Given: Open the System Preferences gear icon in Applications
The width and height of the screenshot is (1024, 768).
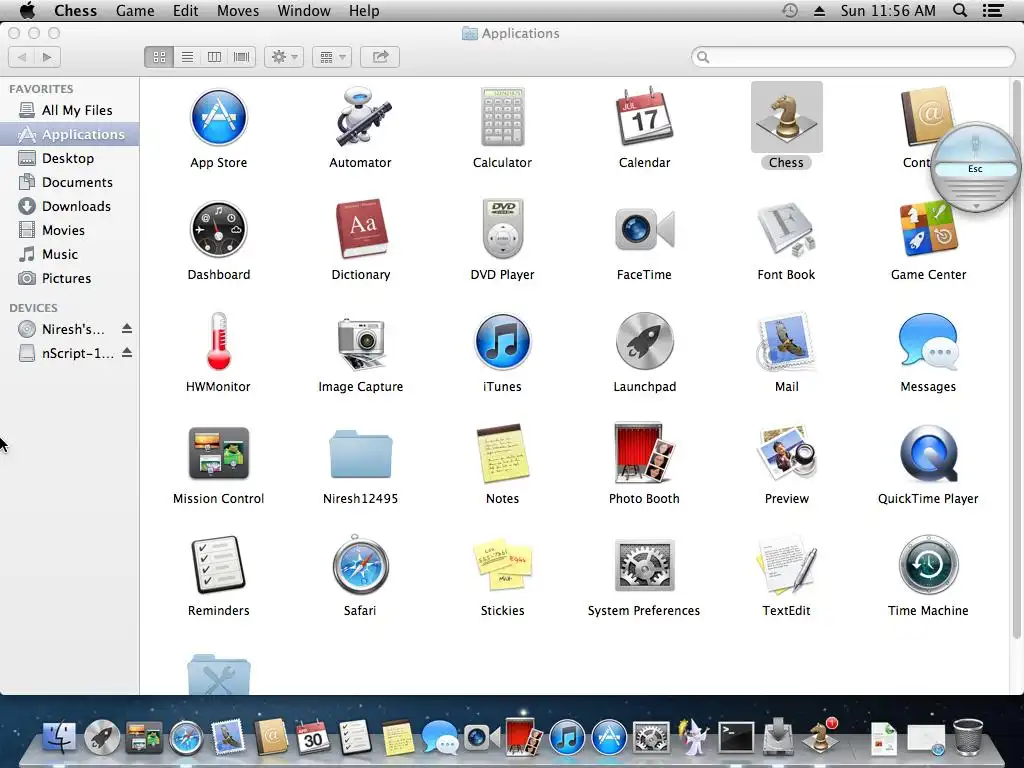Looking at the screenshot, I should pyautogui.click(x=644, y=566).
